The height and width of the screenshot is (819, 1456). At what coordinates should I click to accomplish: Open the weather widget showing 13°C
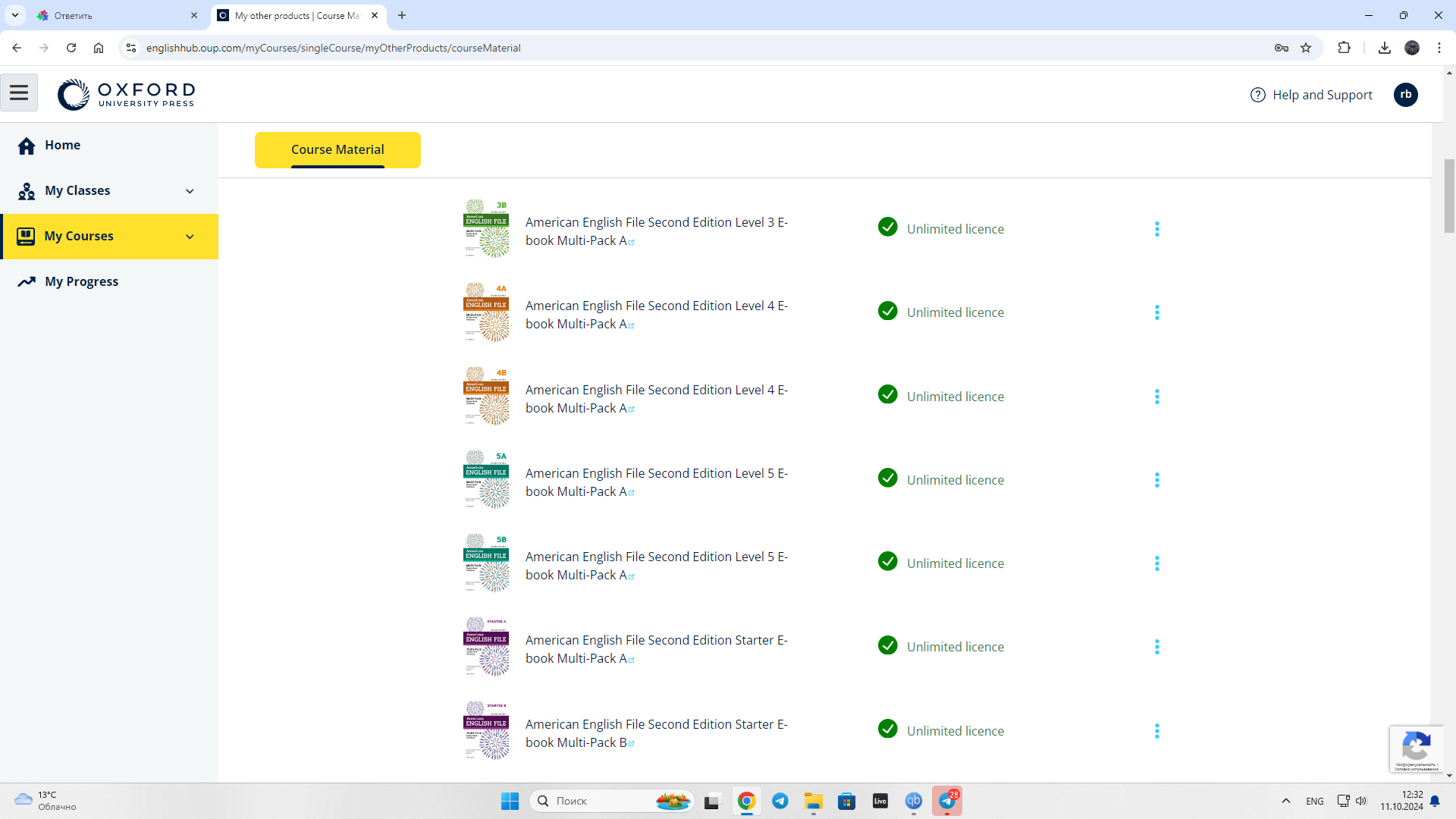click(45, 801)
